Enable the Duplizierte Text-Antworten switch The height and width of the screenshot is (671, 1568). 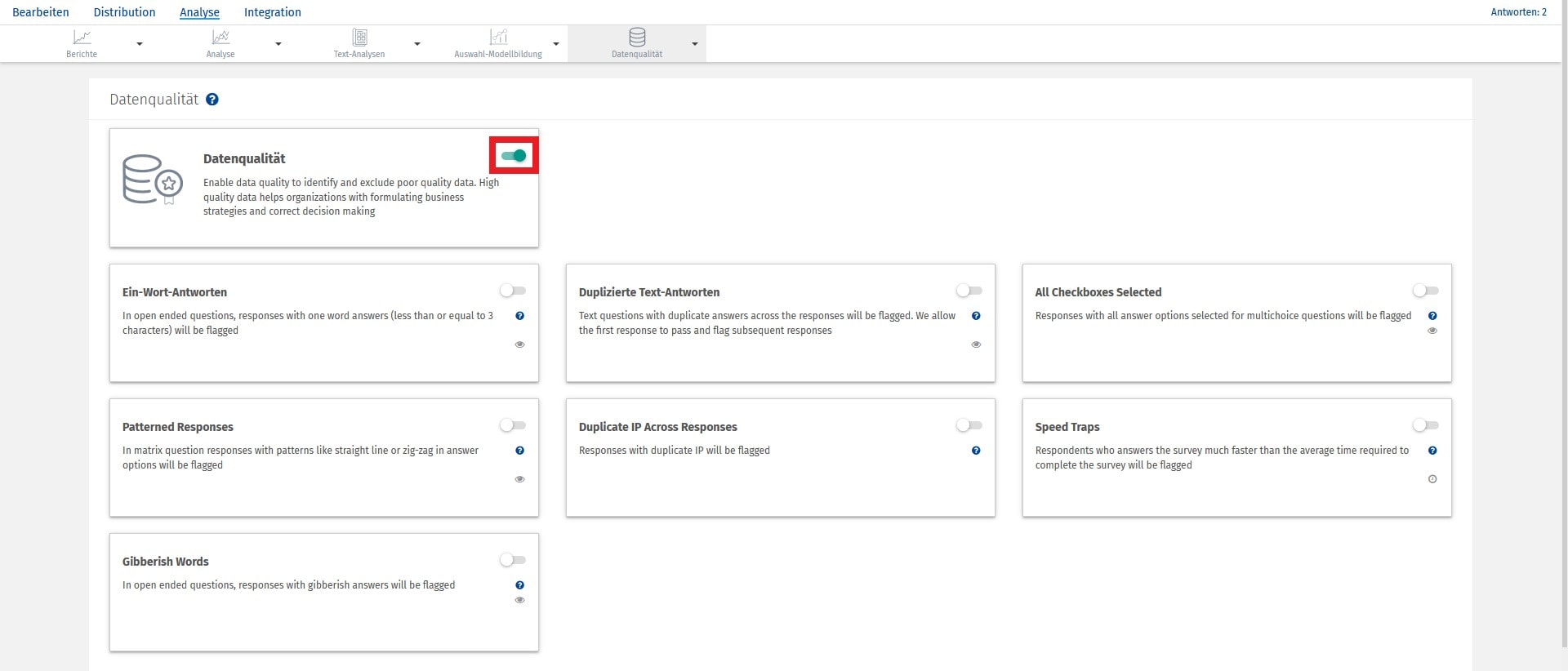pyautogui.click(x=969, y=291)
